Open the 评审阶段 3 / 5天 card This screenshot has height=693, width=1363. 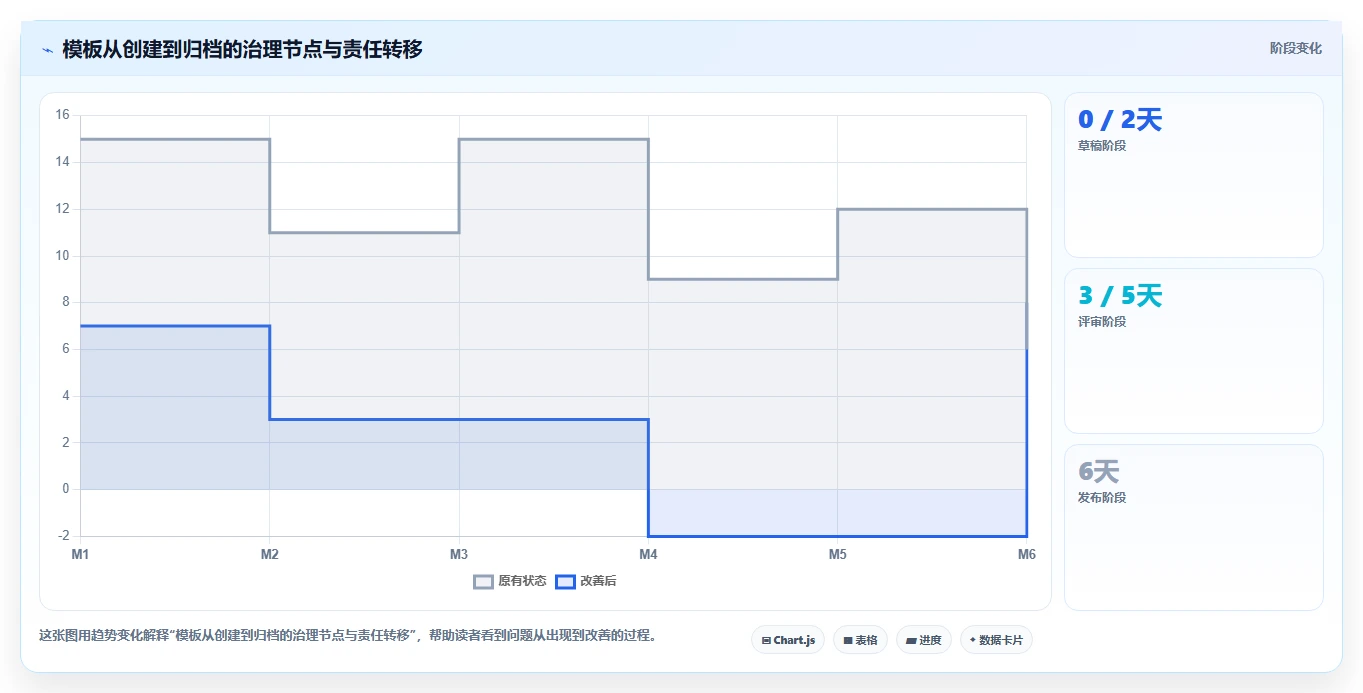click(x=1194, y=351)
